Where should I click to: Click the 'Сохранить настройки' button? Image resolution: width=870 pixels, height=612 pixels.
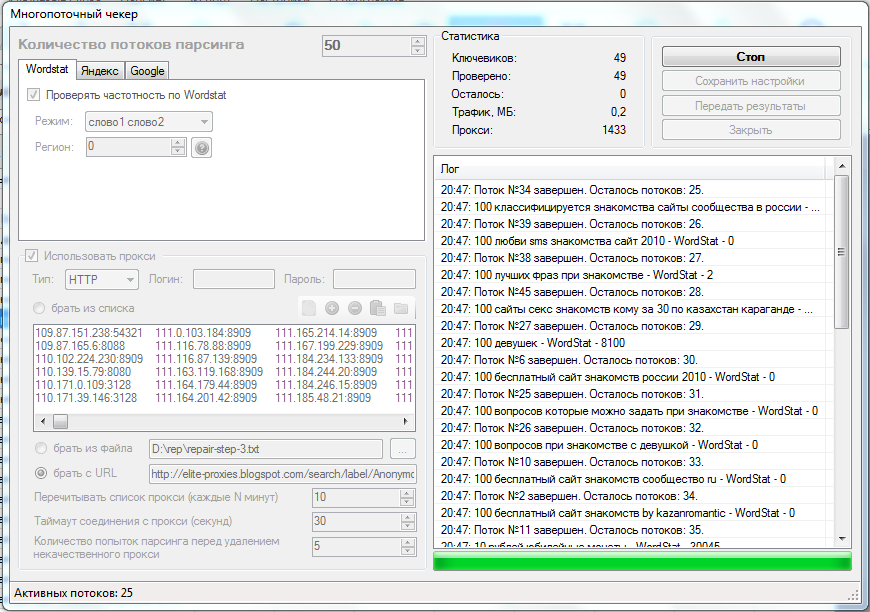tap(750, 81)
